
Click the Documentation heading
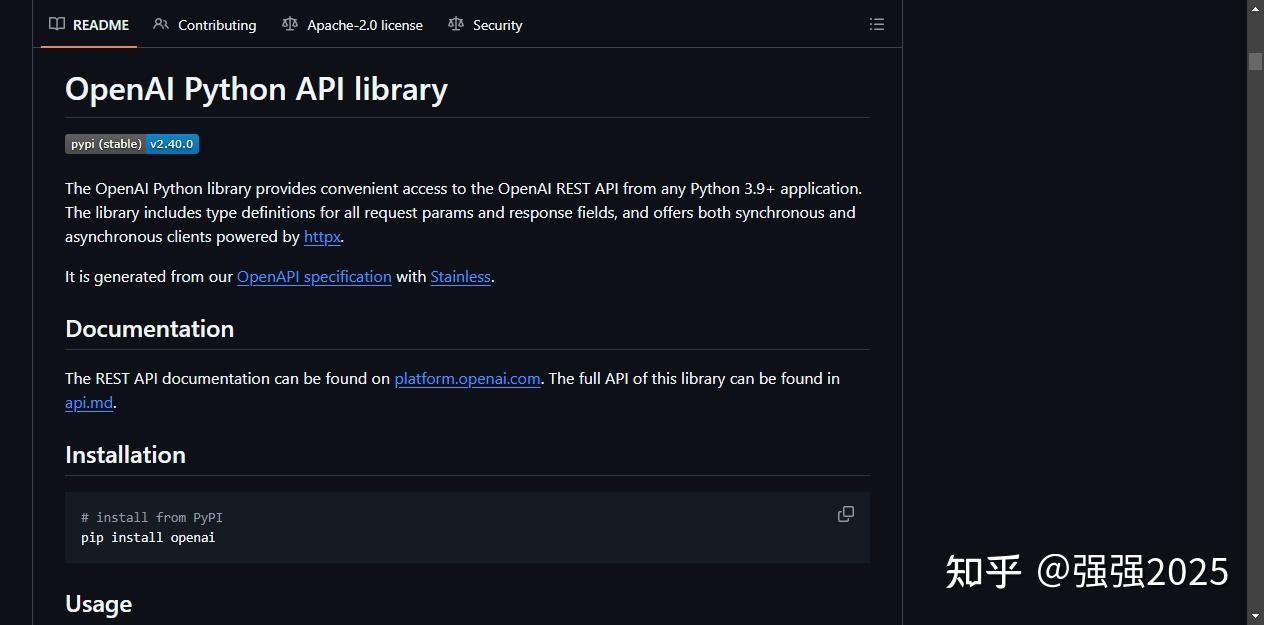pyautogui.click(x=149, y=329)
